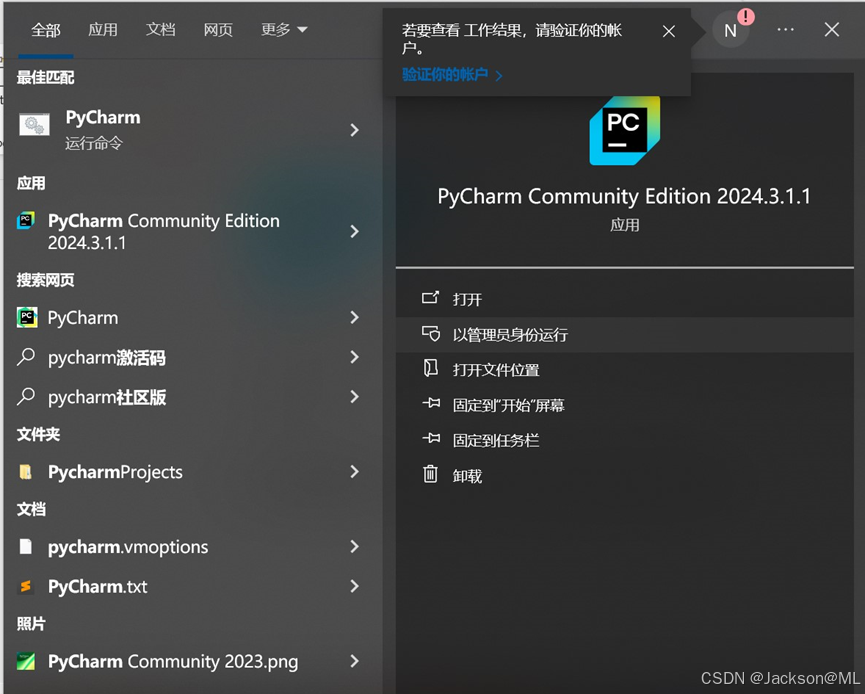Click the shield icon for 以管理员身份运行
The image size is (865, 694).
431,334
